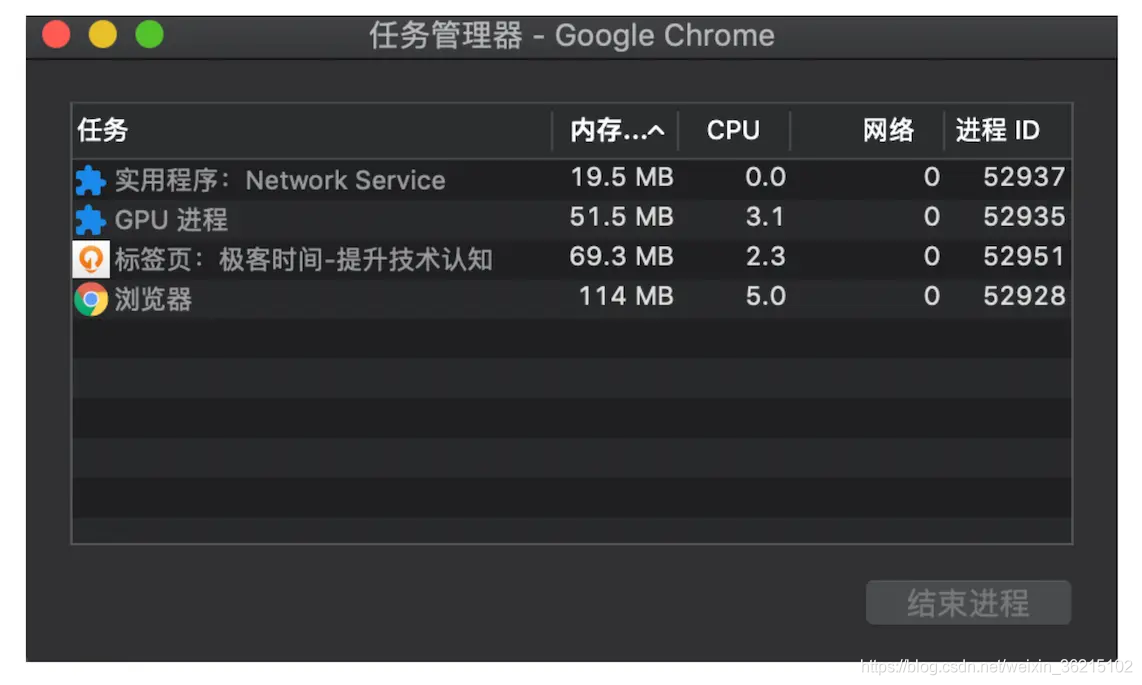Click the green zoom traffic light button
This screenshot has width=1142, height=685.
tap(149, 33)
